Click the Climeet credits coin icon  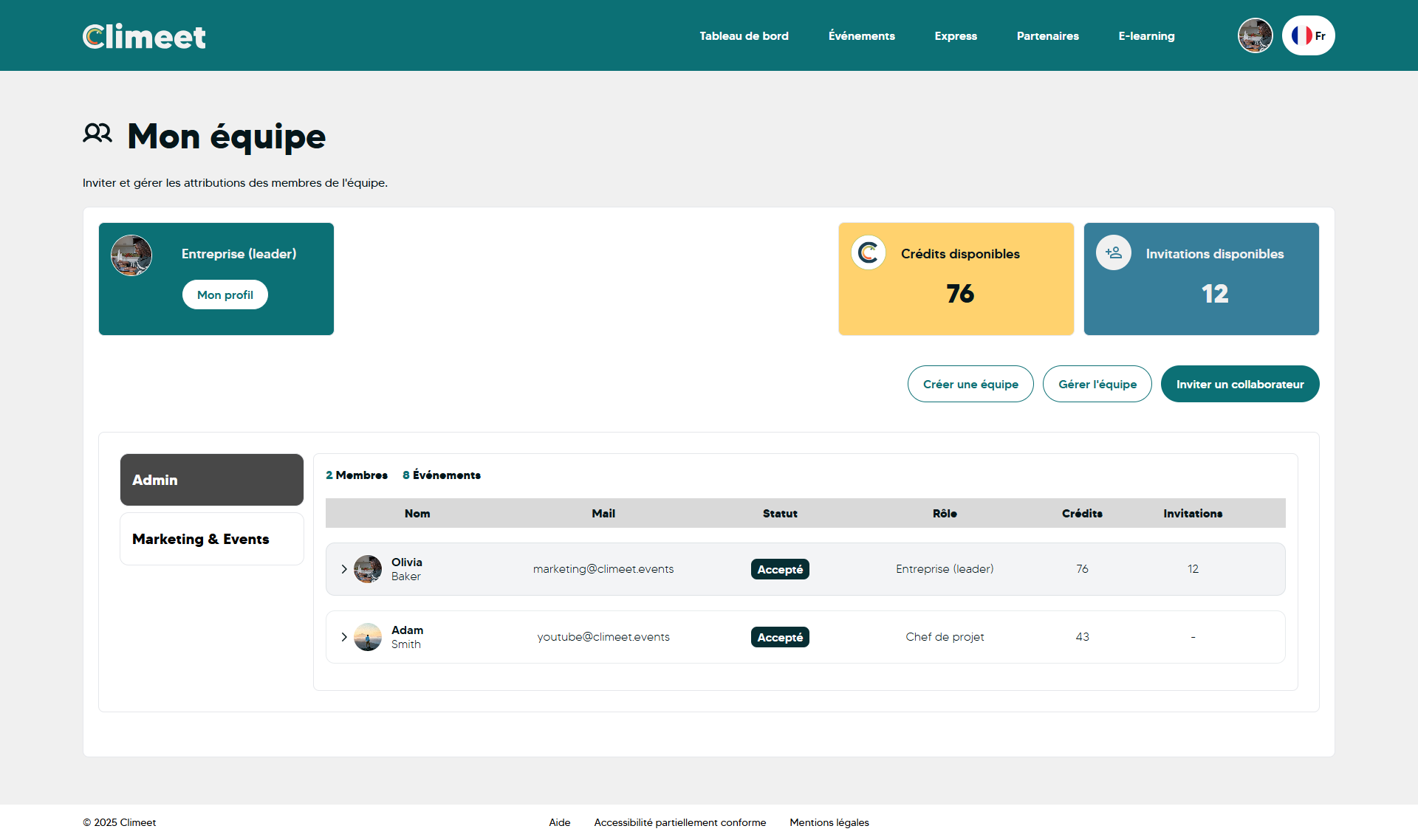pyautogui.click(x=869, y=253)
